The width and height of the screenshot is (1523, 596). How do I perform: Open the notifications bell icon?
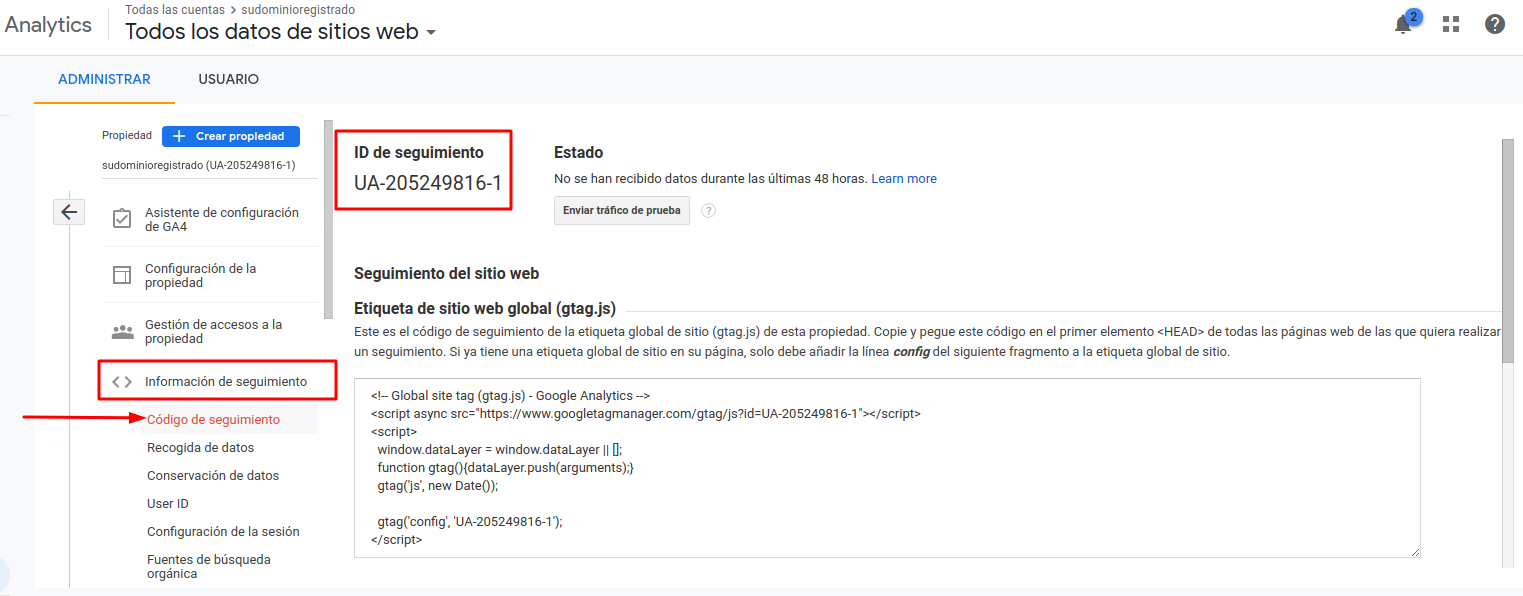pyautogui.click(x=1404, y=24)
